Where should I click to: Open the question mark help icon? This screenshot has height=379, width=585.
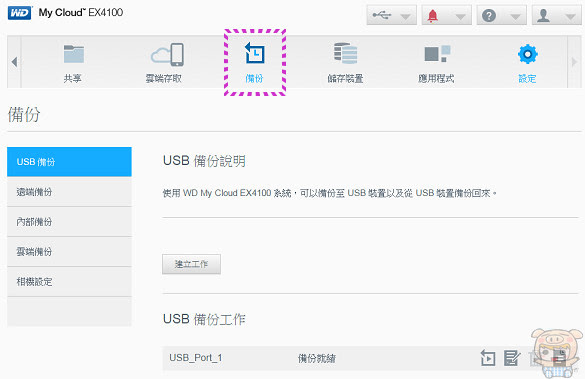coord(489,16)
